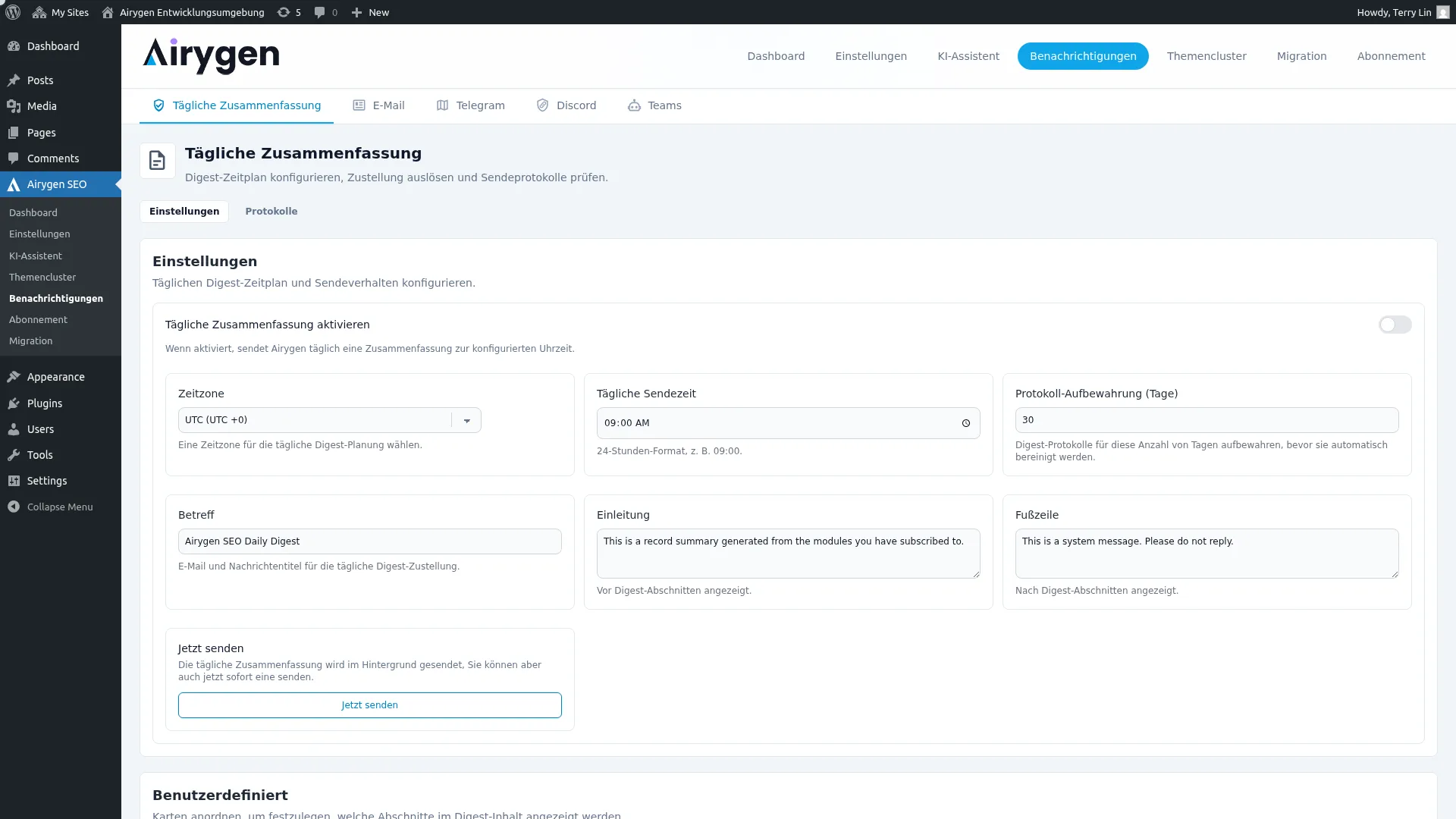Click the document icon beside the page title
The width and height of the screenshot is (1456, 819).
click(157, 161)
